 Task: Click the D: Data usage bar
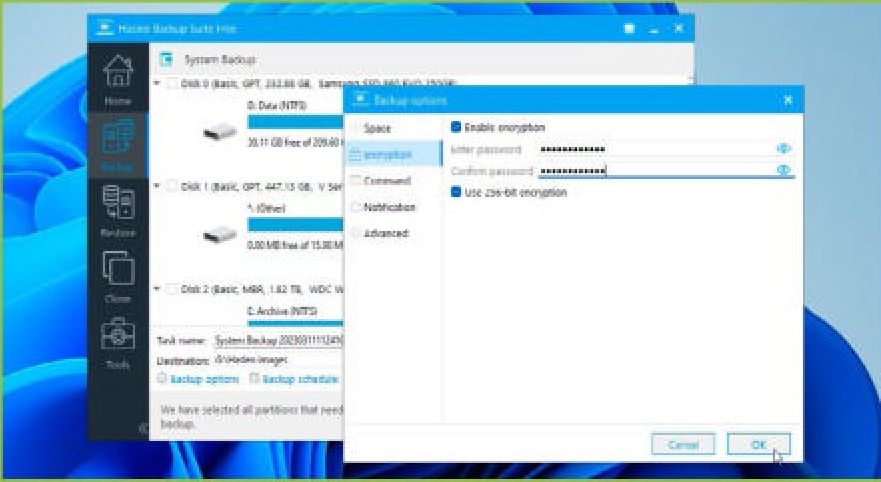296,122
